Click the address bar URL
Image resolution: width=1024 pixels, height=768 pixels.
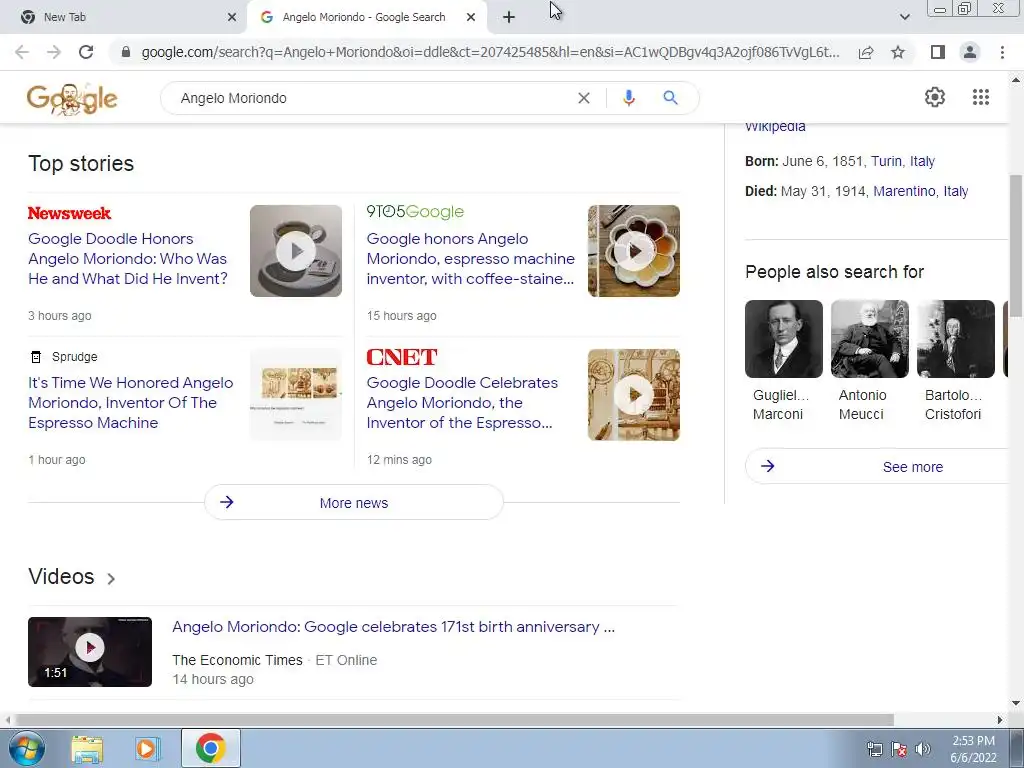click(x=490, y=52)
